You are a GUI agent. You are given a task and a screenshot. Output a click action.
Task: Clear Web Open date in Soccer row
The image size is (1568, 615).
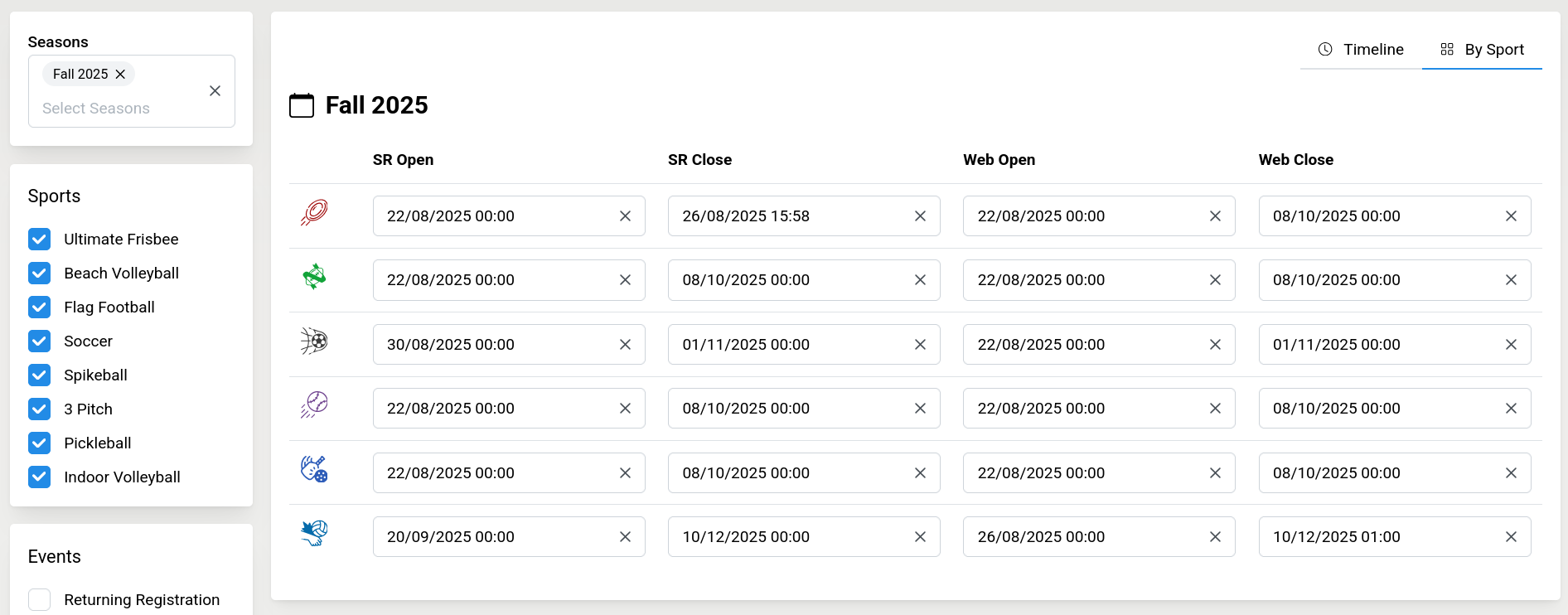(x=1215, y=345)
